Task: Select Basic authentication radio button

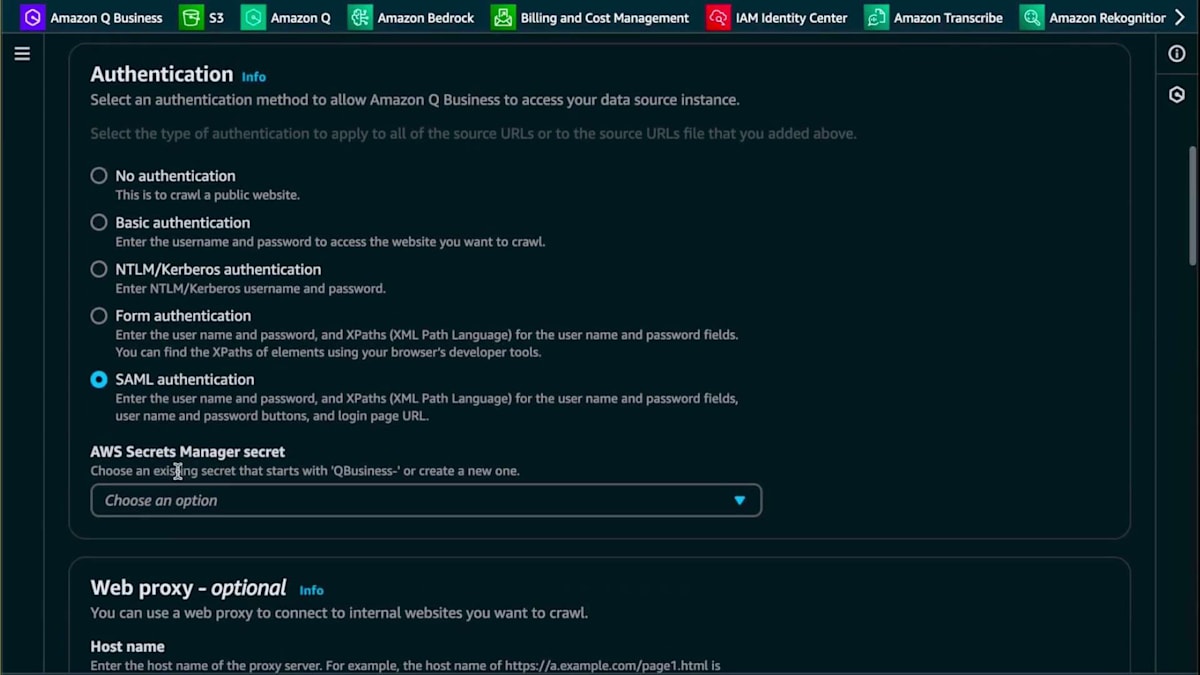Action: pyautogui.click(x=99, y=222)
